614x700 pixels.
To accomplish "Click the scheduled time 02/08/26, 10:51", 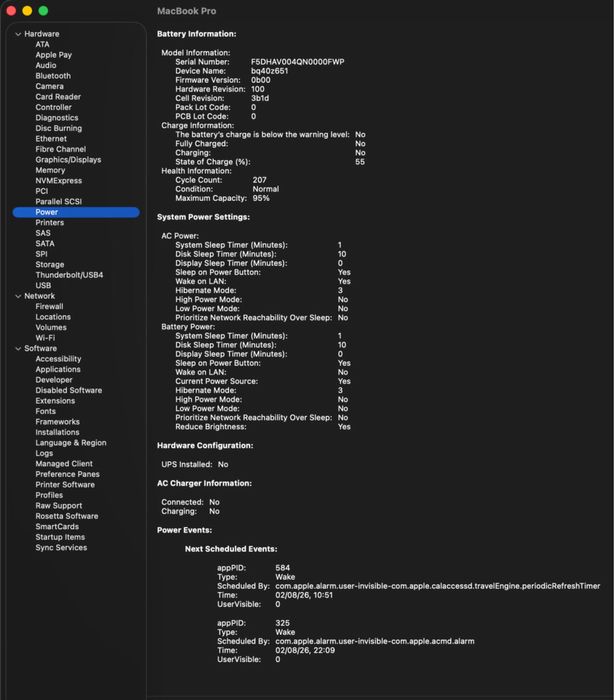I will tap(304, 595).
